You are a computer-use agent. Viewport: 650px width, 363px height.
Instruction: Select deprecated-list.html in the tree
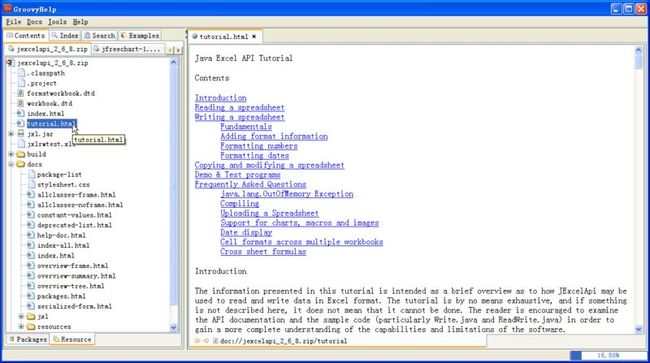point(74,225)
